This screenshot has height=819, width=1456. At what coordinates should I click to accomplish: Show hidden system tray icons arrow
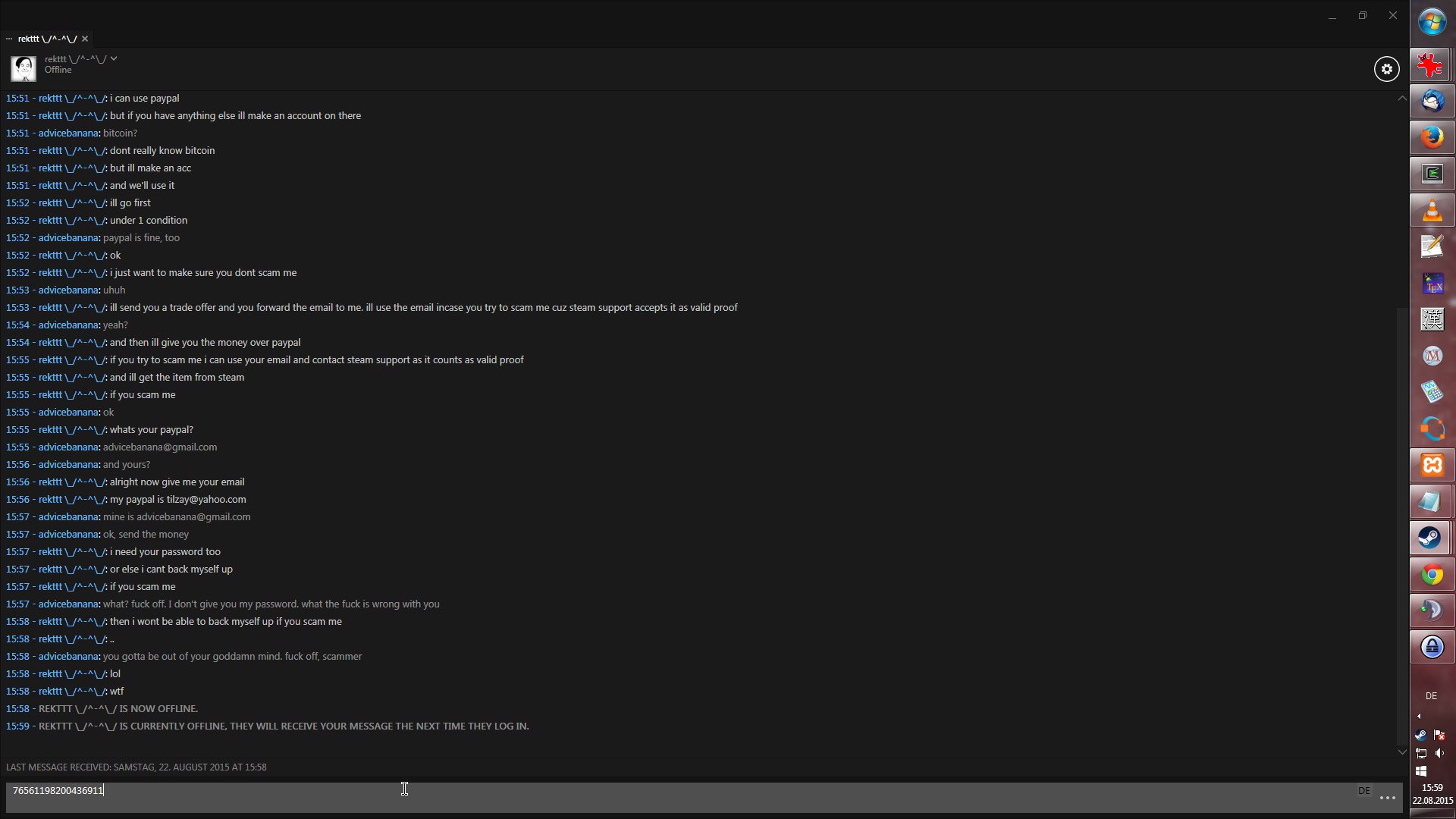click(1419, 716)
